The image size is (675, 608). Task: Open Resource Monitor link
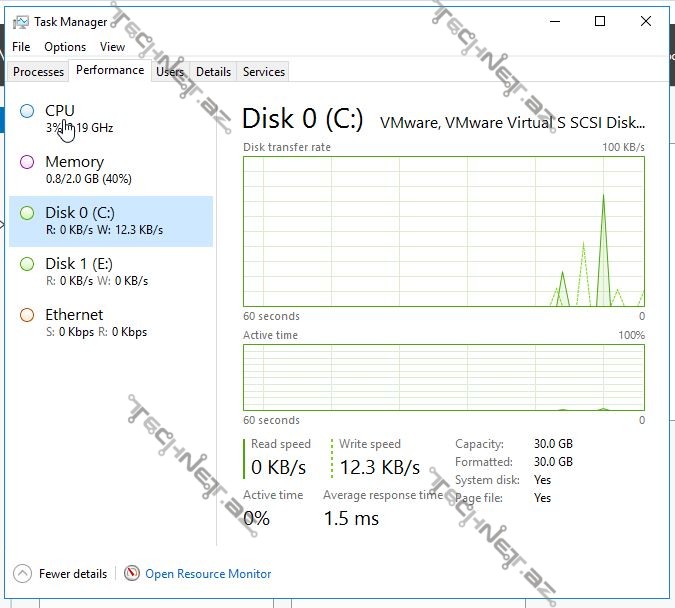208,574
